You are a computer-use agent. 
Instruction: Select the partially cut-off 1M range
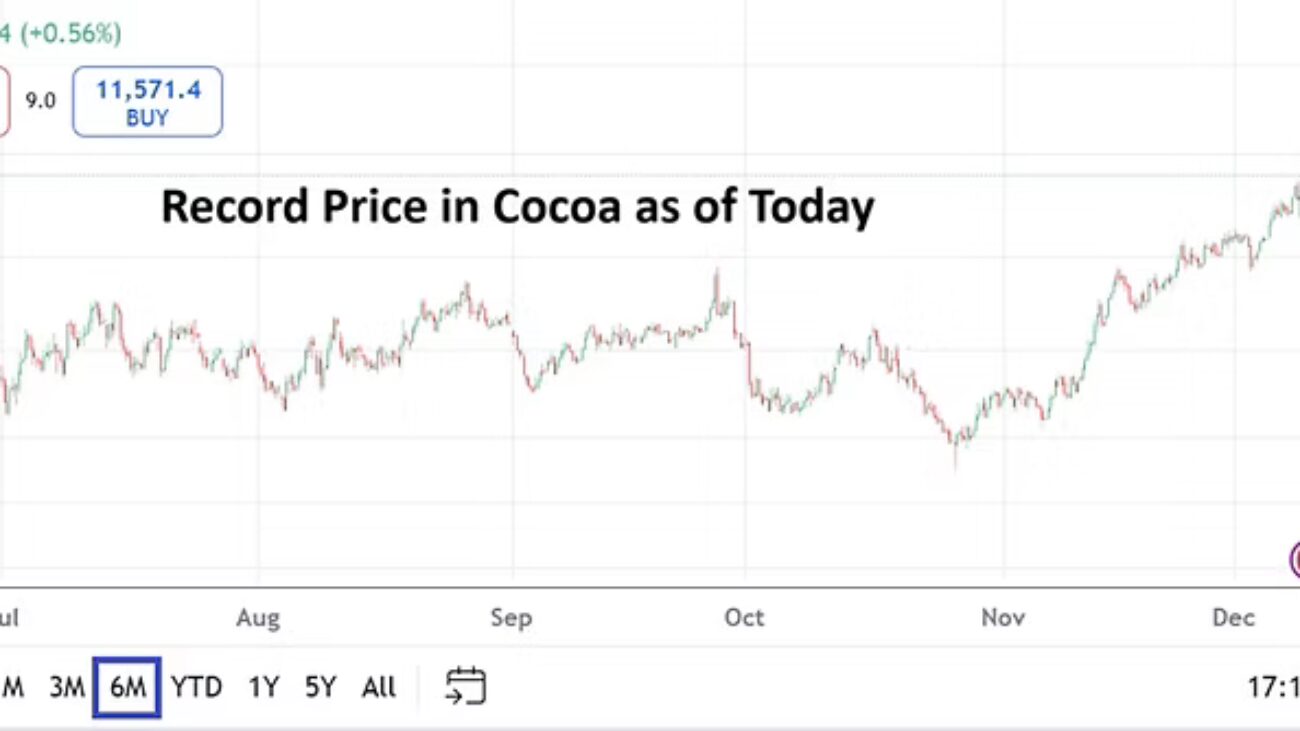tap(12, 687)
